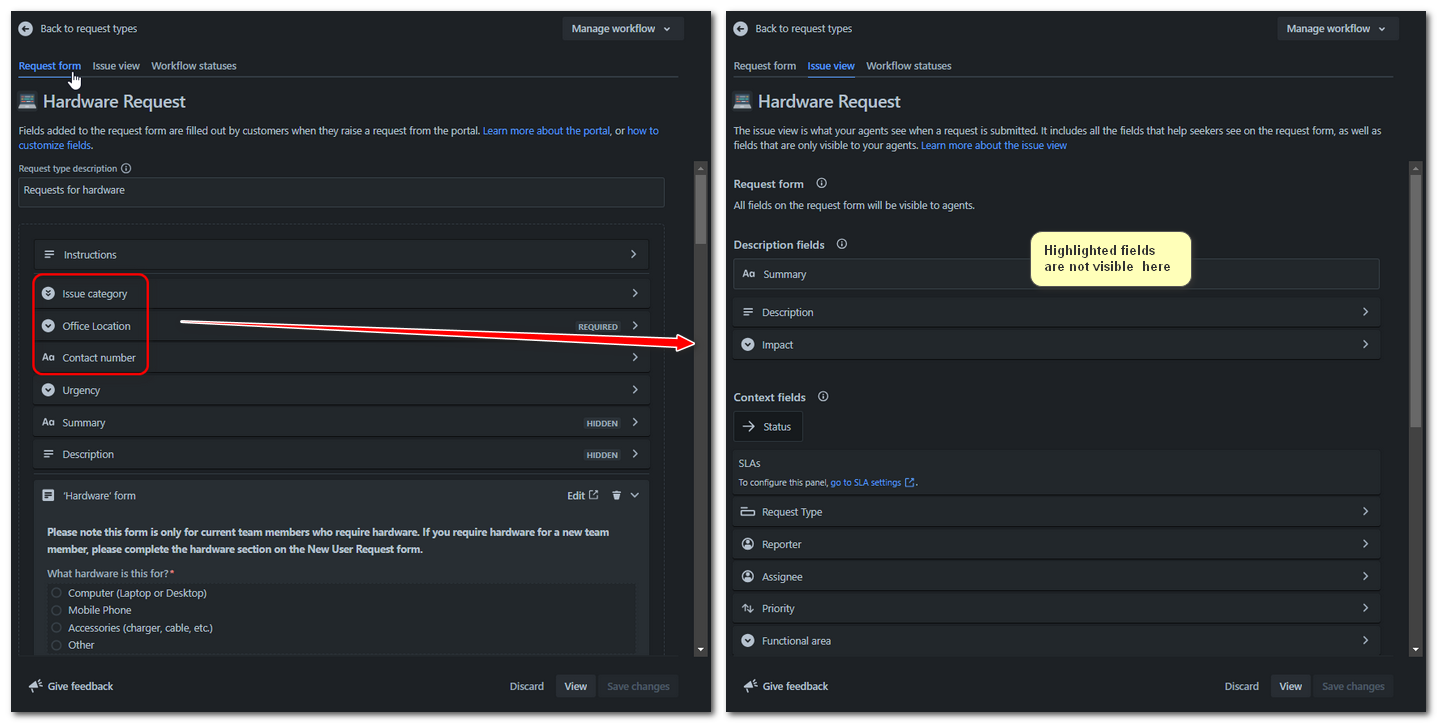
Task: Click the trash icon on the 'Hardware' form
Action: 616,495
